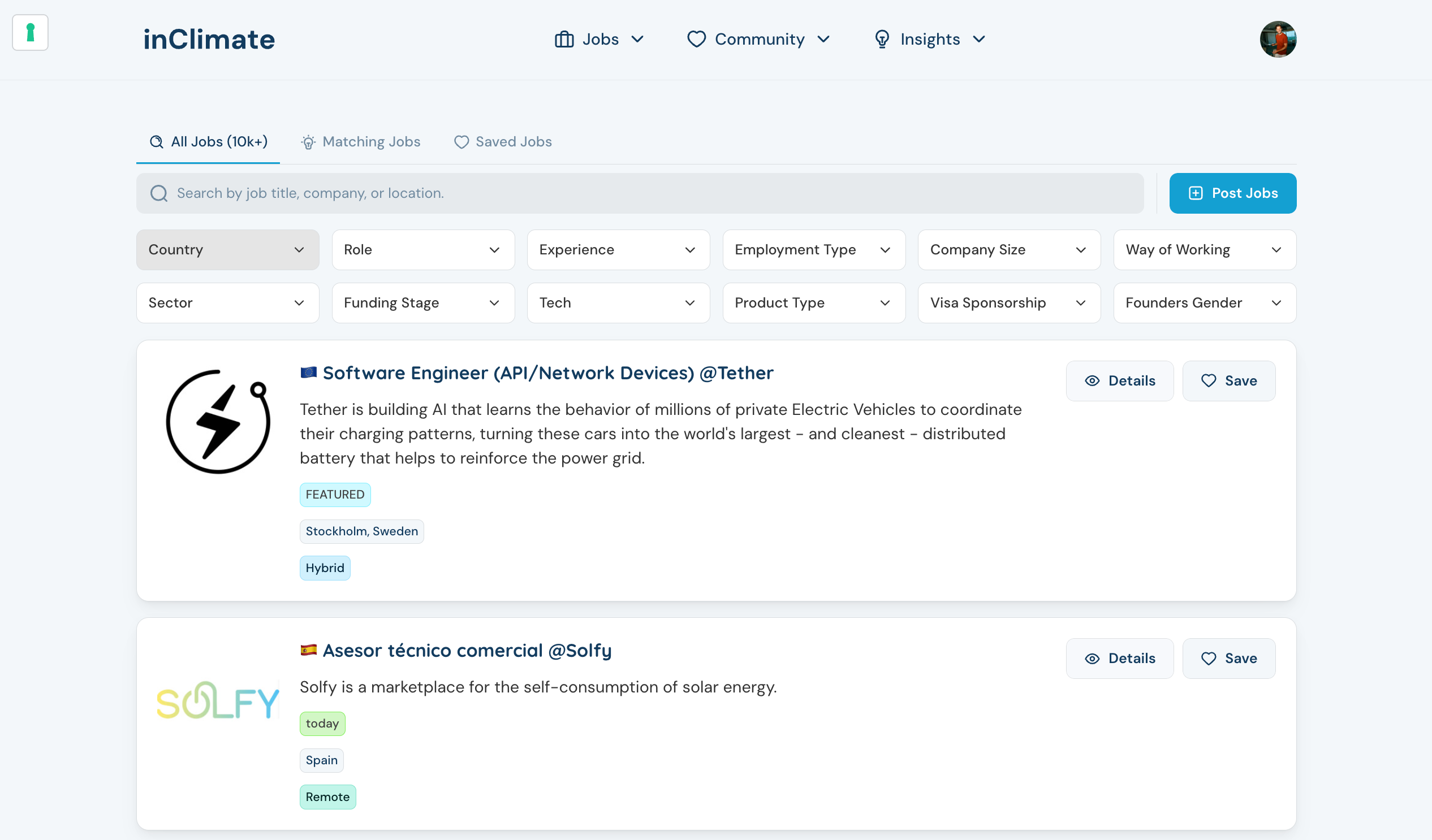The height and width of the screenshot is (840, 1432).
Task: Open the Jobs navigation menu
Action: coord(599,39)
